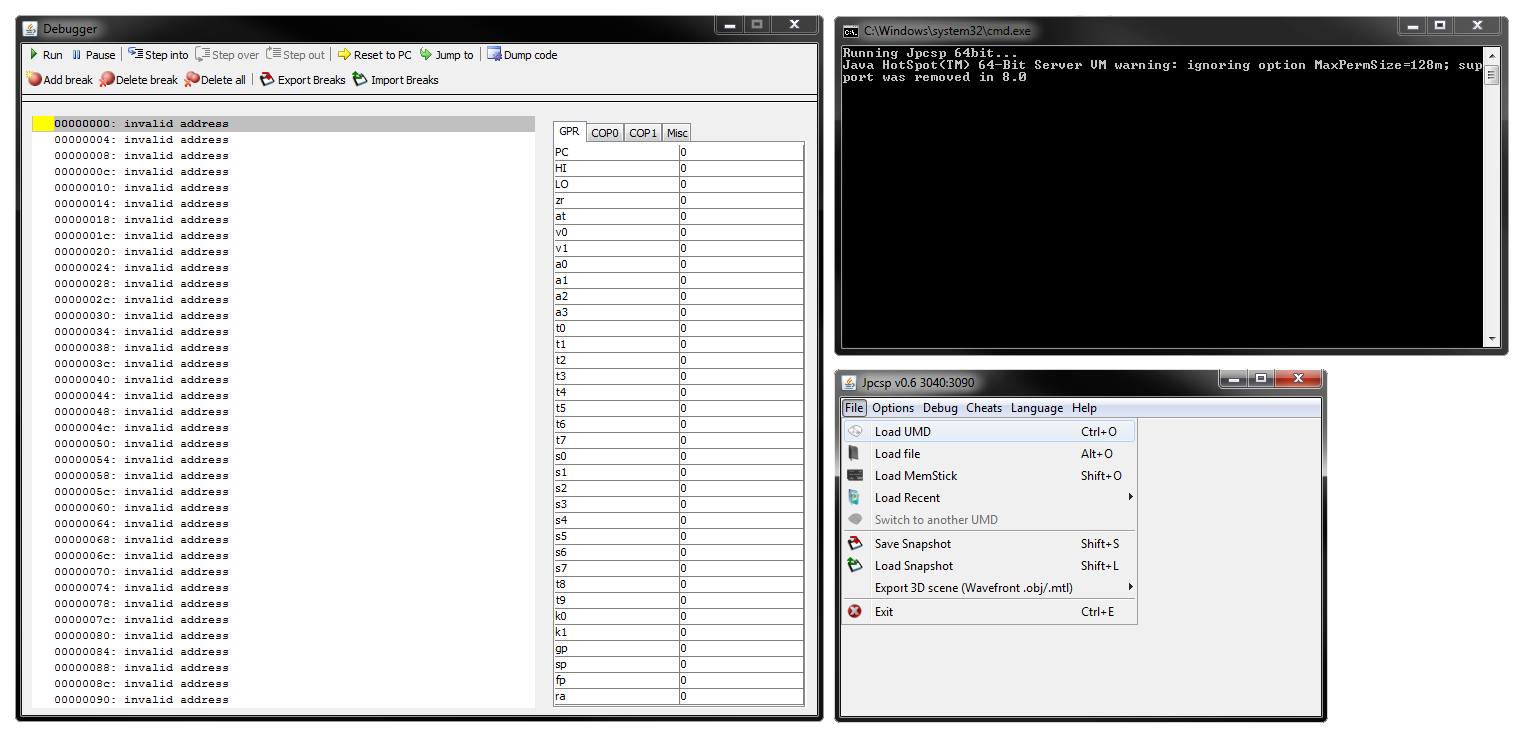Viewport: 1539px width, 741px height.
Task: Click the Java icon in Debugger title bar
Action: [30, 29]
